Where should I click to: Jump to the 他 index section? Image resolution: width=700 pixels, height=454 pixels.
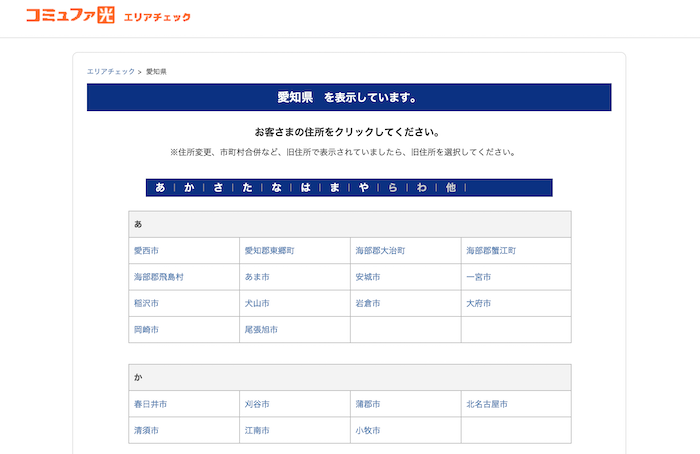click(x=451, y=187)
